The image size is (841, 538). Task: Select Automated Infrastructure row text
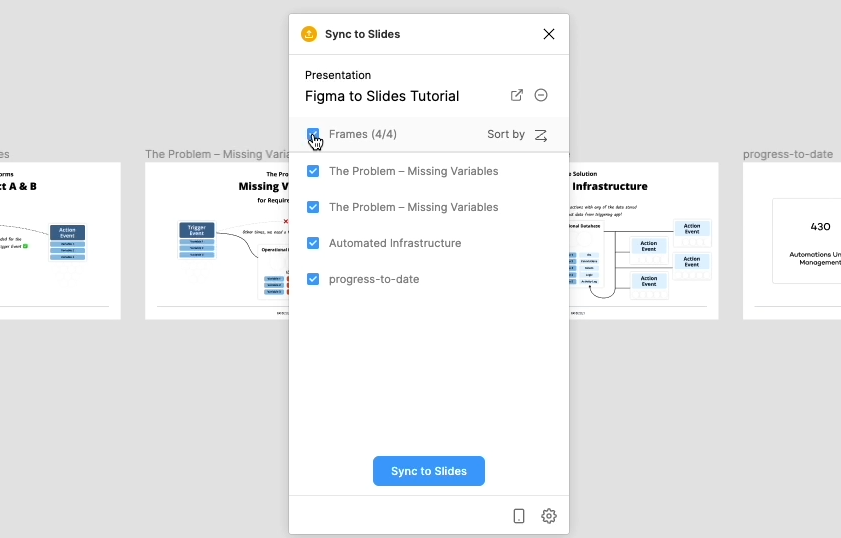coord(395,243)
